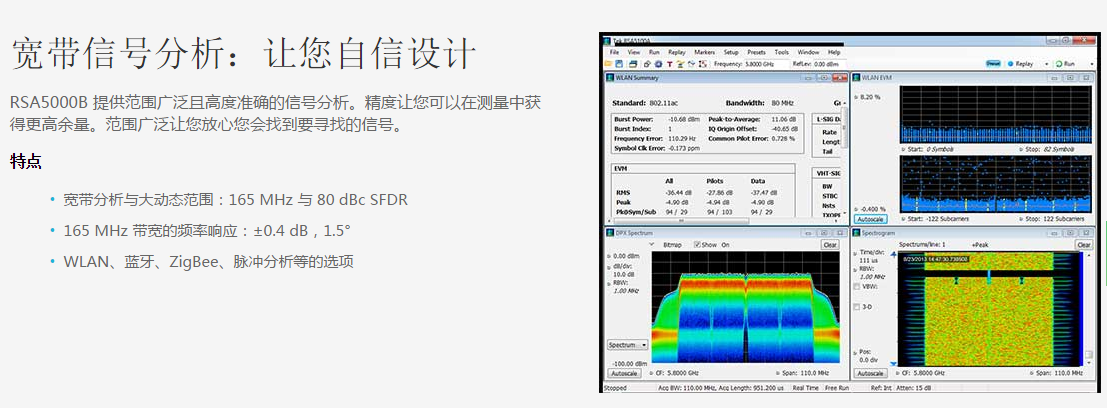Click the save disk toolbar icon
This screenshot has width=1107, height=408.
tap(619, 64)
